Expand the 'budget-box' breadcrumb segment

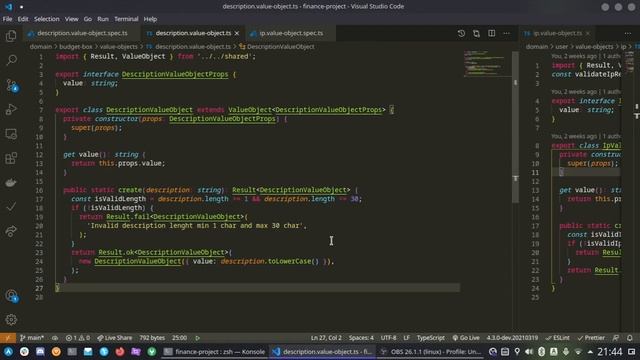76,47
